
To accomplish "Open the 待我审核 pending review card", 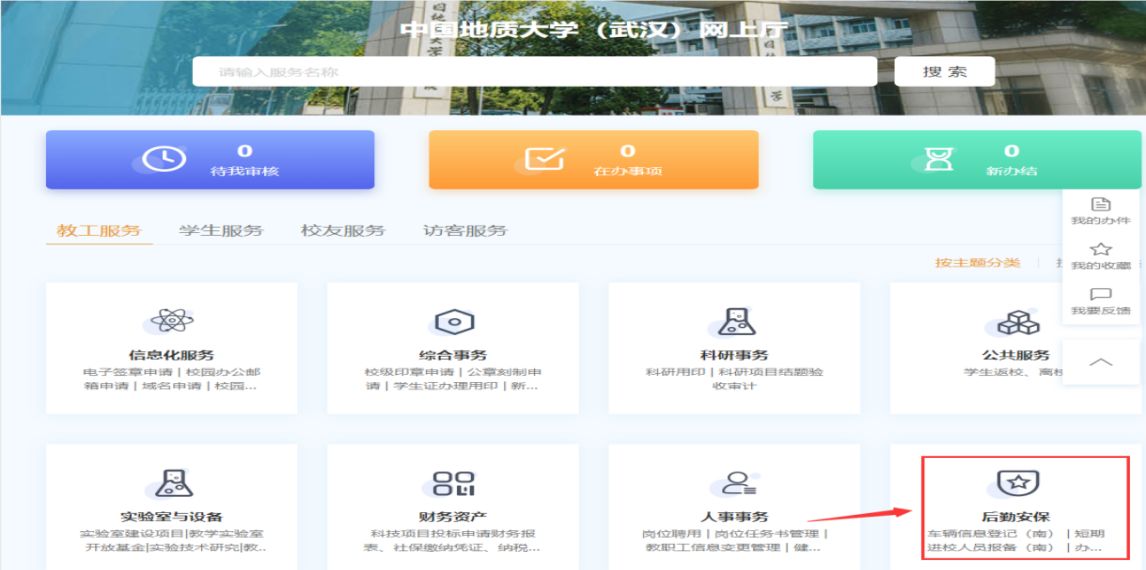I will (x=210, y=160).
